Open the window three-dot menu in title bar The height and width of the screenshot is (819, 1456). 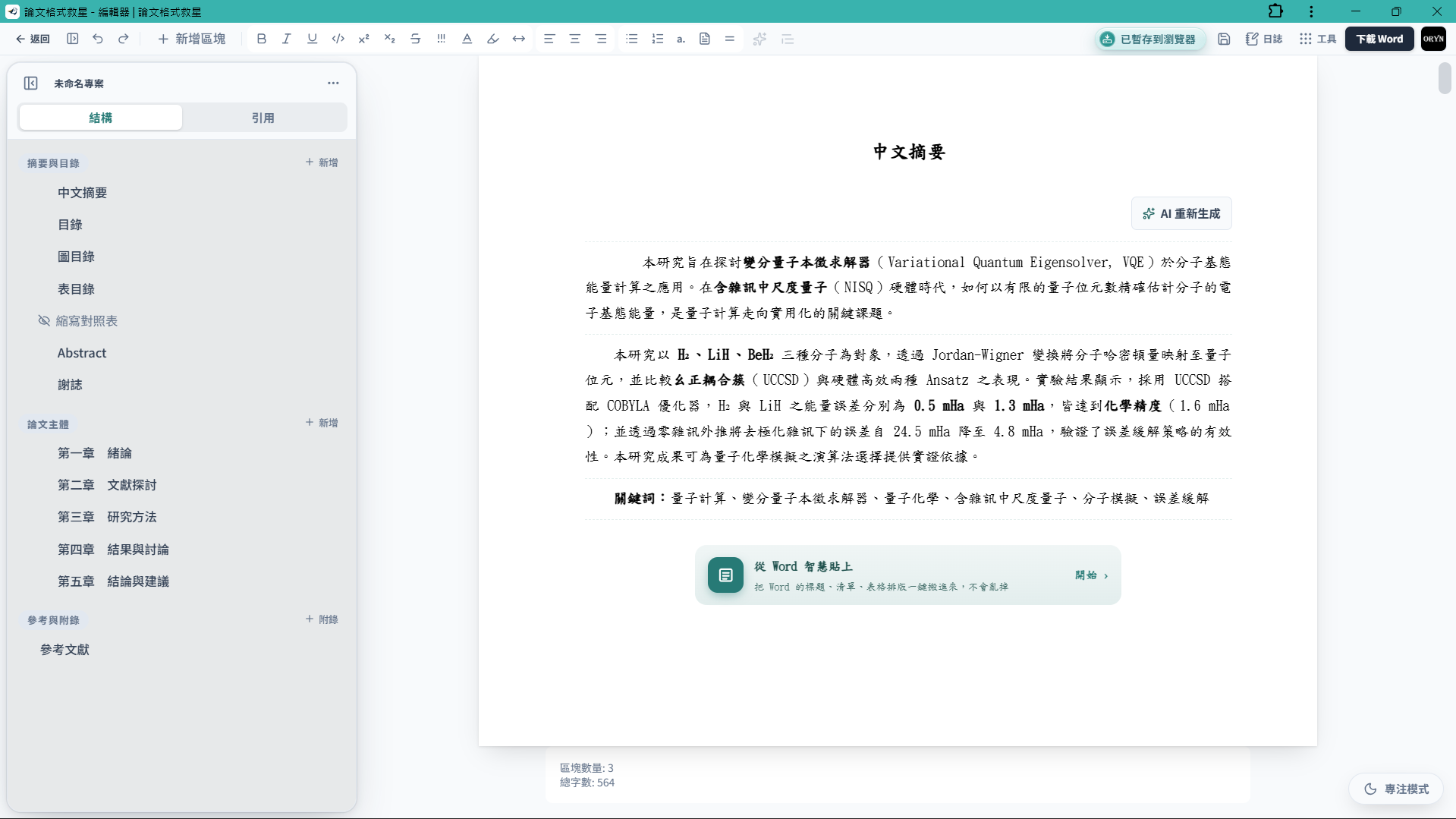pos(1311,11)
